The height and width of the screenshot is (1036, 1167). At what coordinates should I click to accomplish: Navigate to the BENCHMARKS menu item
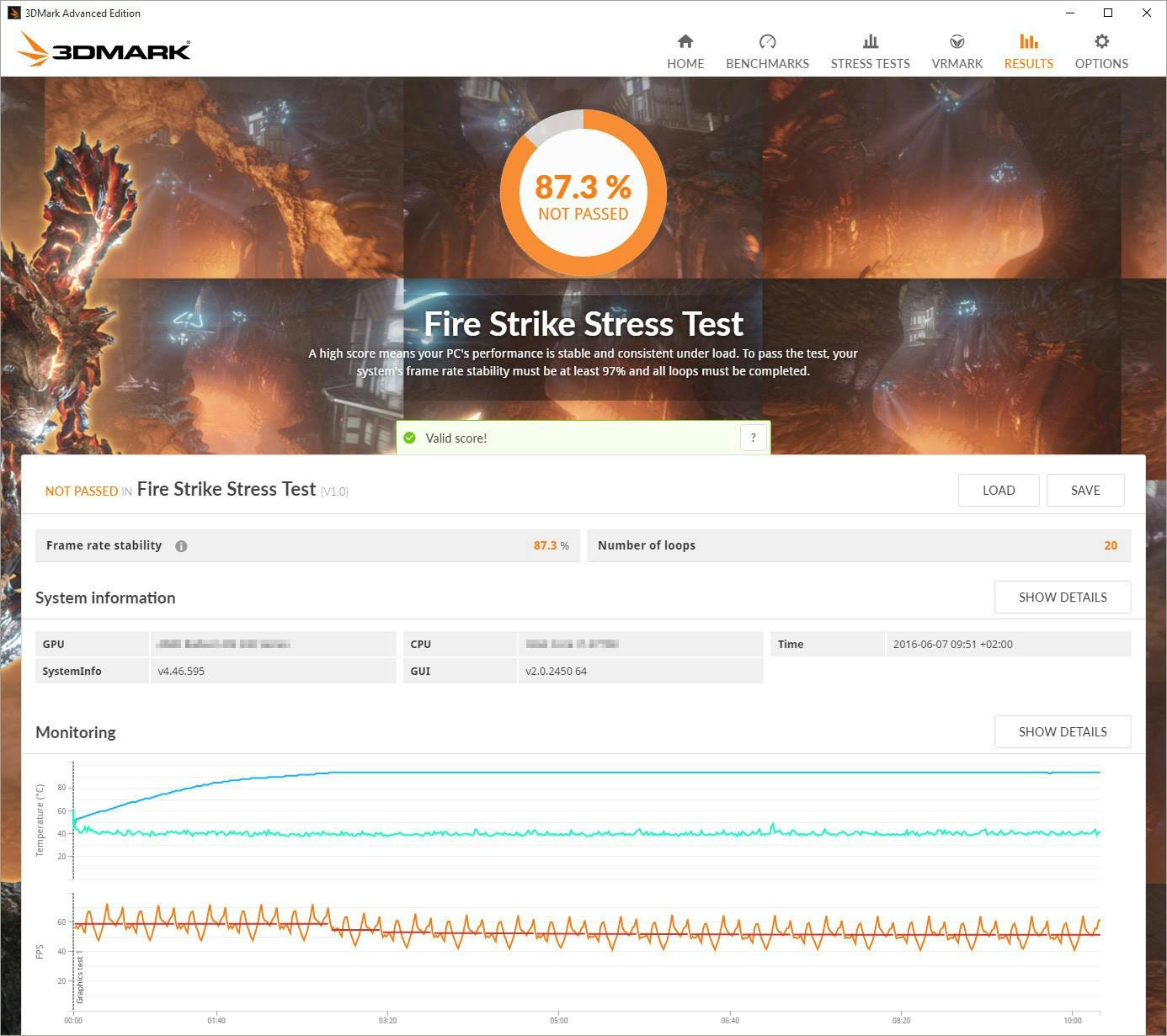pos(766,63)
